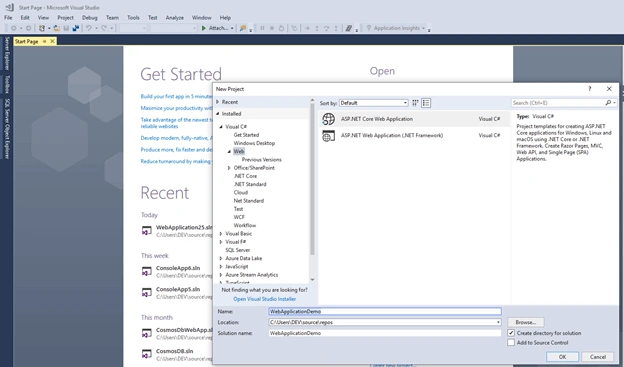
Task: Click the New Project toolbar icon
Action: click(42, 28)
